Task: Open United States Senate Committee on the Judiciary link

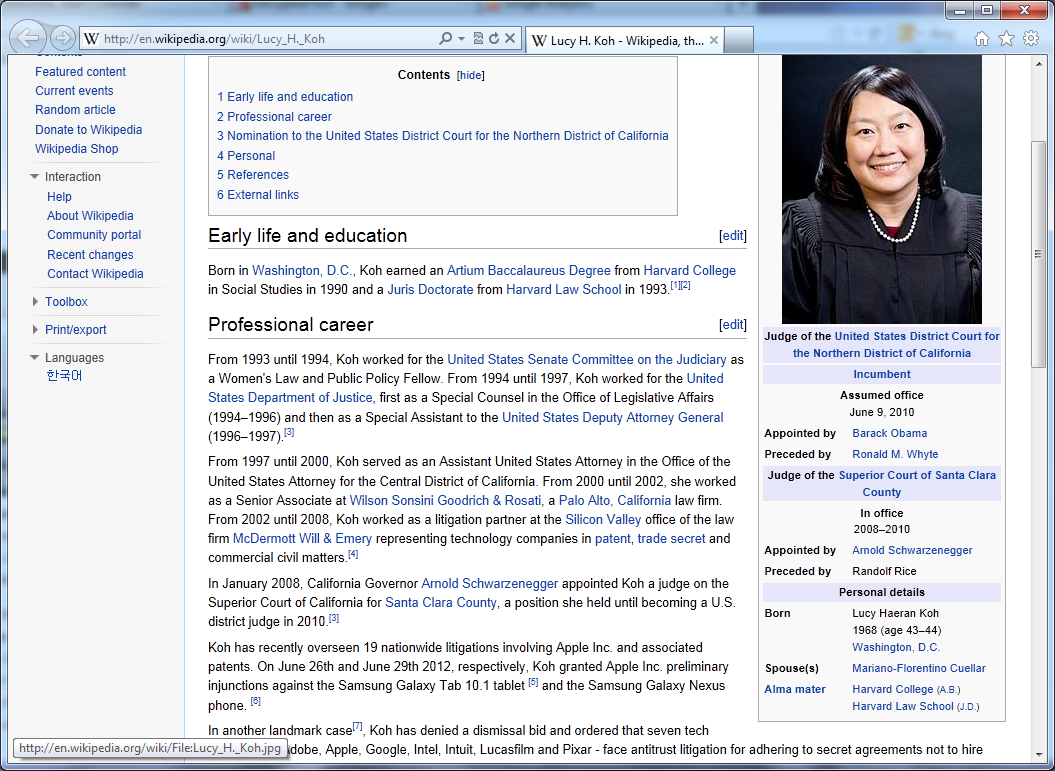Action: coord(587,359)
